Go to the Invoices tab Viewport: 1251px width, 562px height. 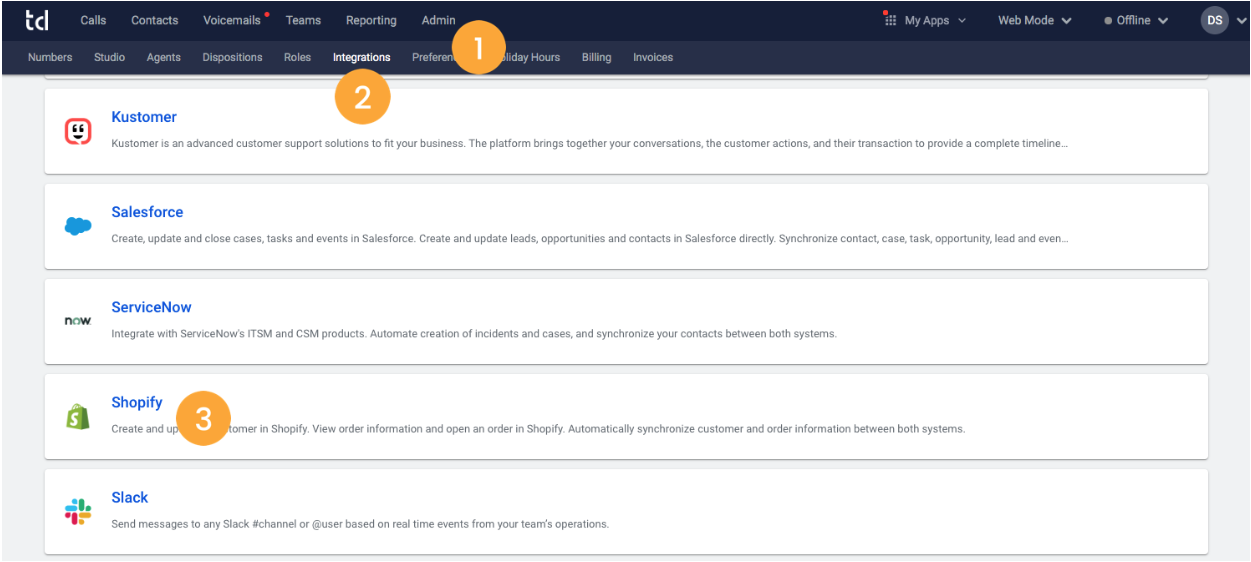pos(653,57)
